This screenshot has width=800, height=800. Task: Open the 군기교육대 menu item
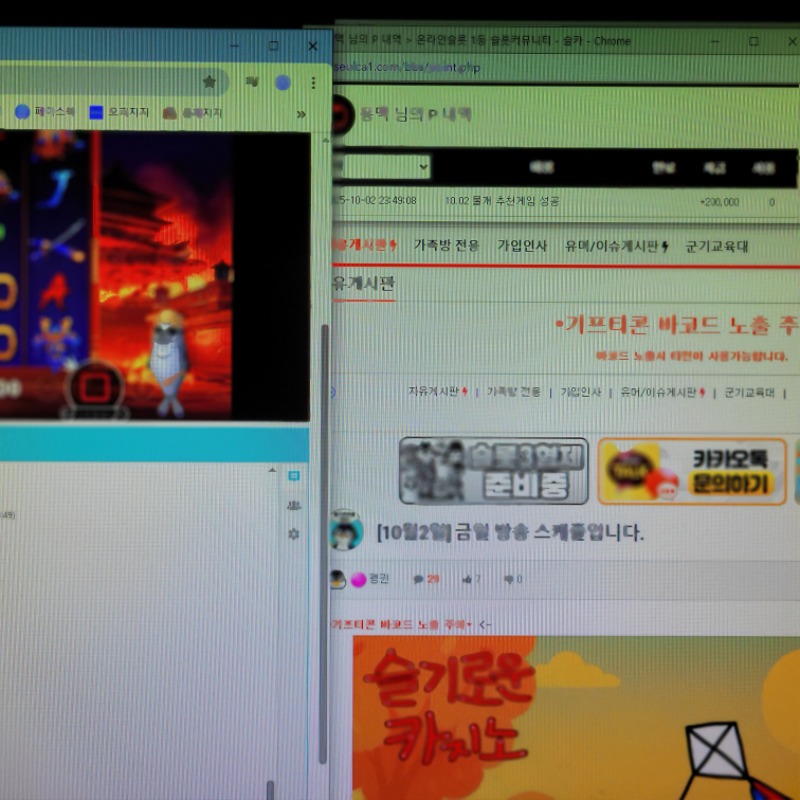716,246
